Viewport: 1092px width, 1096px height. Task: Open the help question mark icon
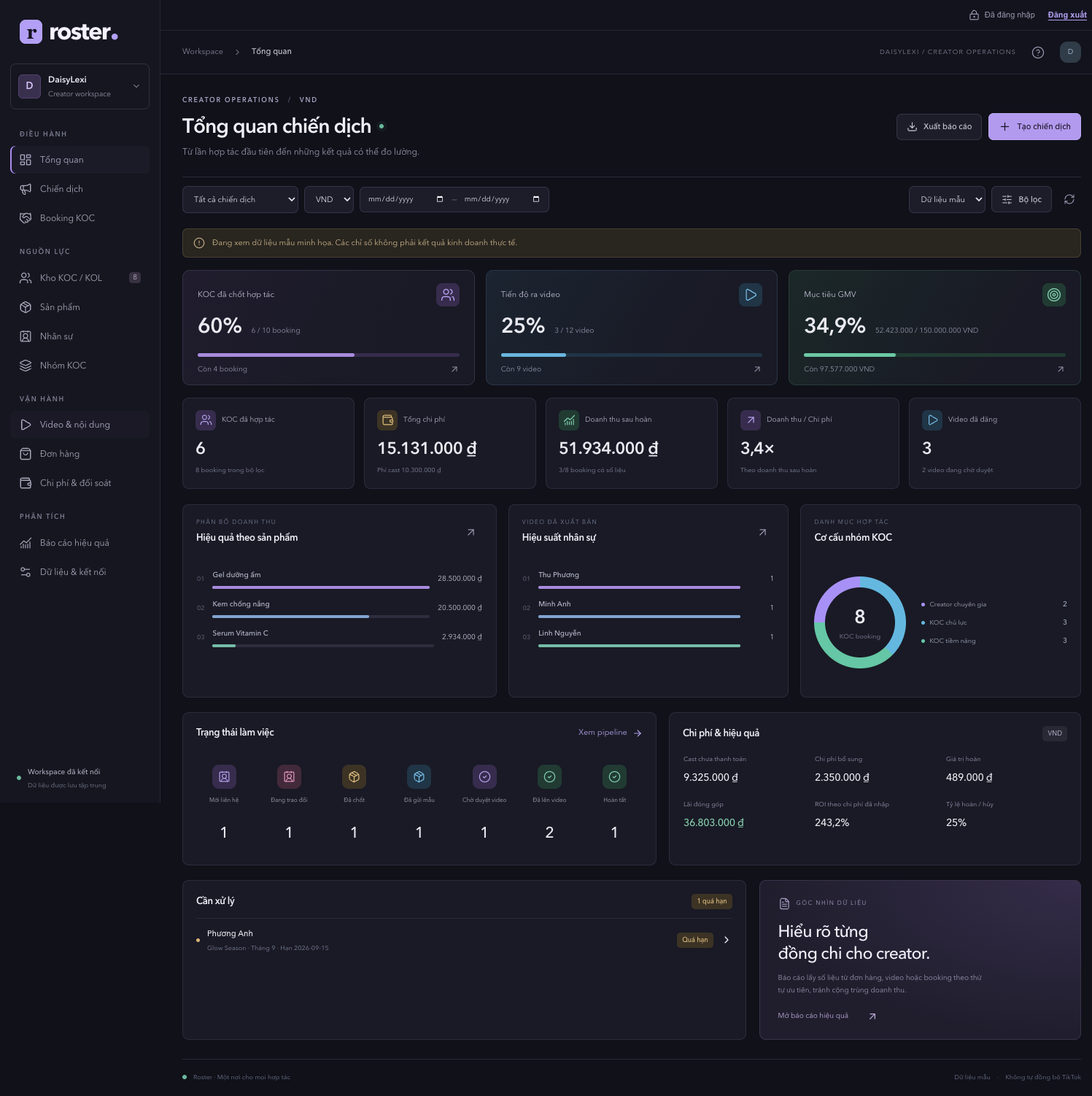pyautogui.click(x=1038, y=52)
